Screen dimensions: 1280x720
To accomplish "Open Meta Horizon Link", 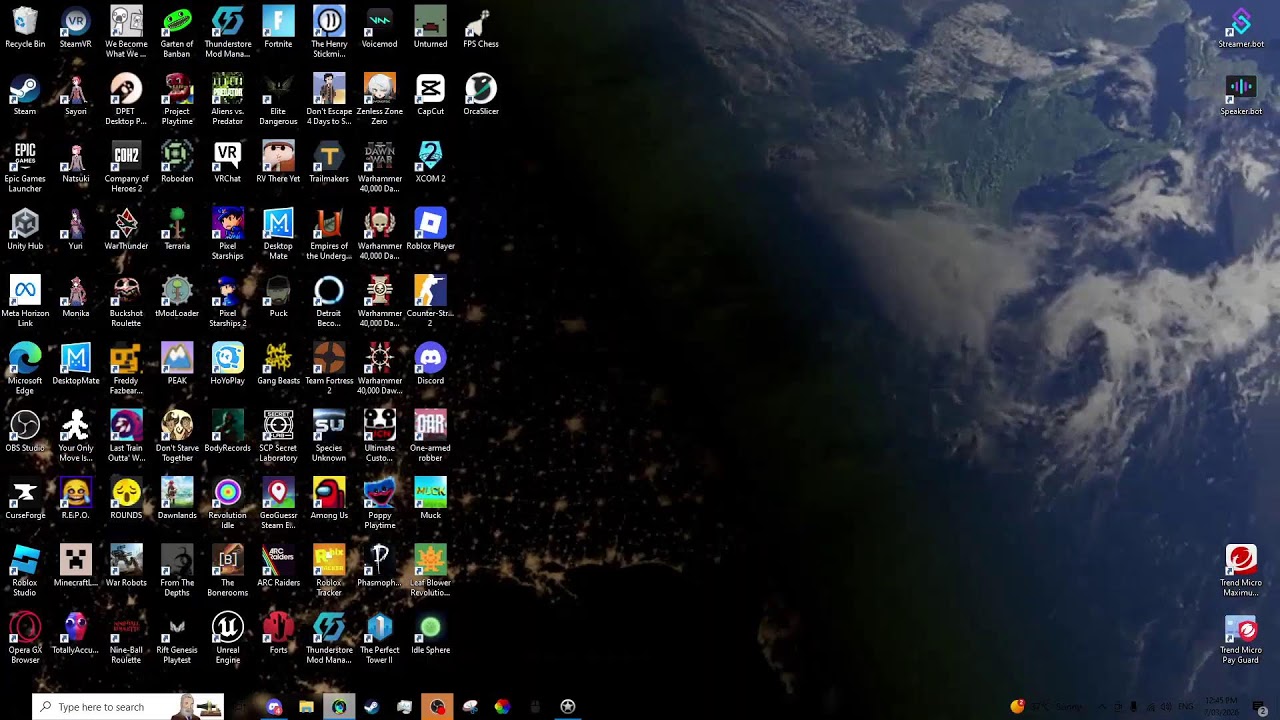I will [25, 301].
